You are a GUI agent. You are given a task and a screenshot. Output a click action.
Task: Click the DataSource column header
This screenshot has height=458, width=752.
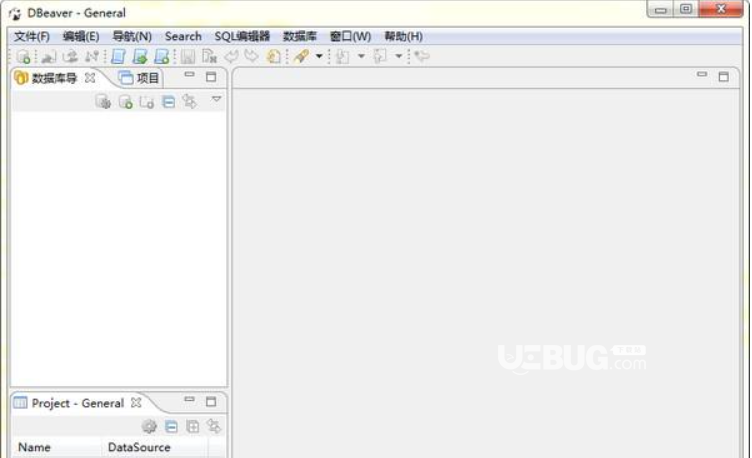coord(155,447)
